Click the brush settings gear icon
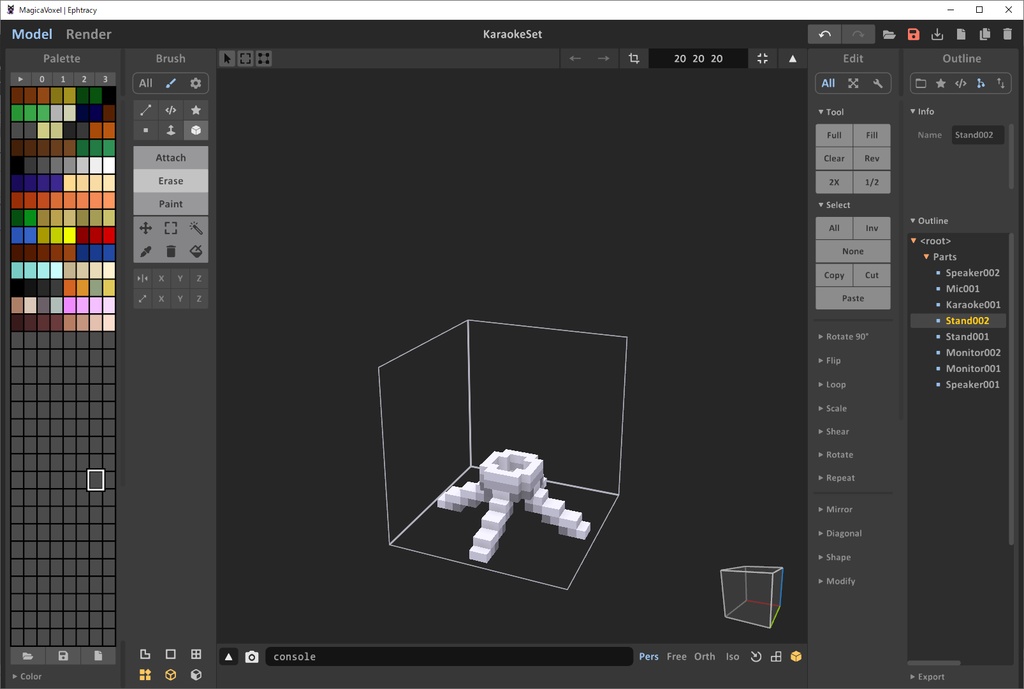This screenshot has height=689, width=1024. coord(195,83)
